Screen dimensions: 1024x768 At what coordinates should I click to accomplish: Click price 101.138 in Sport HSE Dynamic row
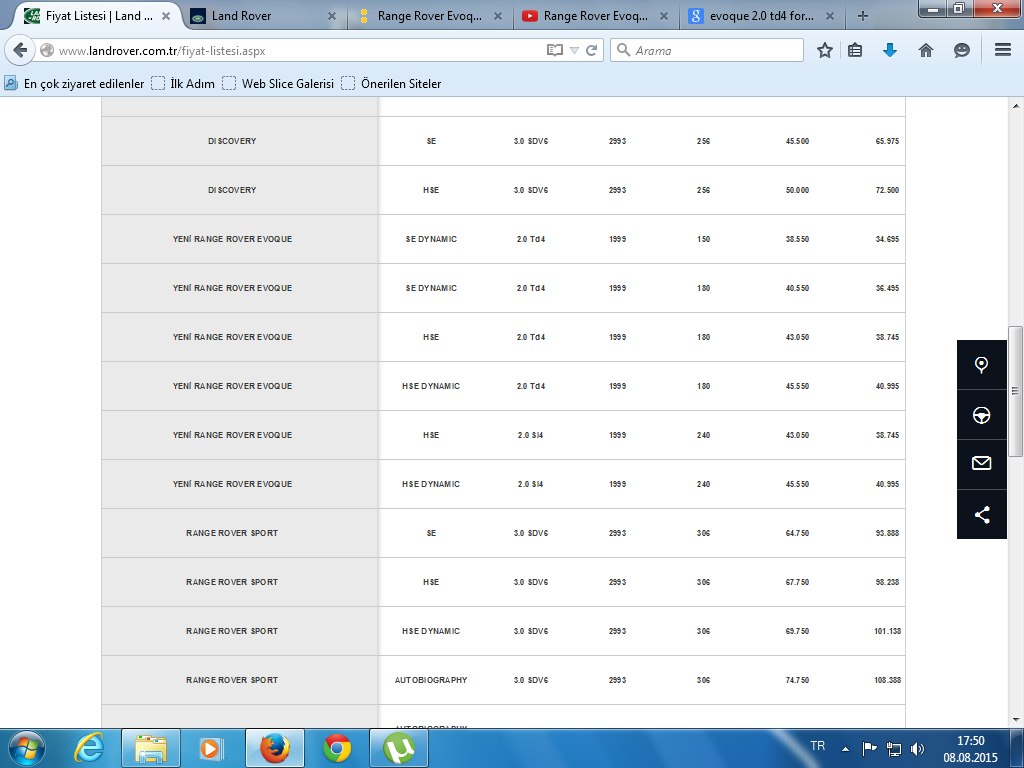tap(887, 631)
